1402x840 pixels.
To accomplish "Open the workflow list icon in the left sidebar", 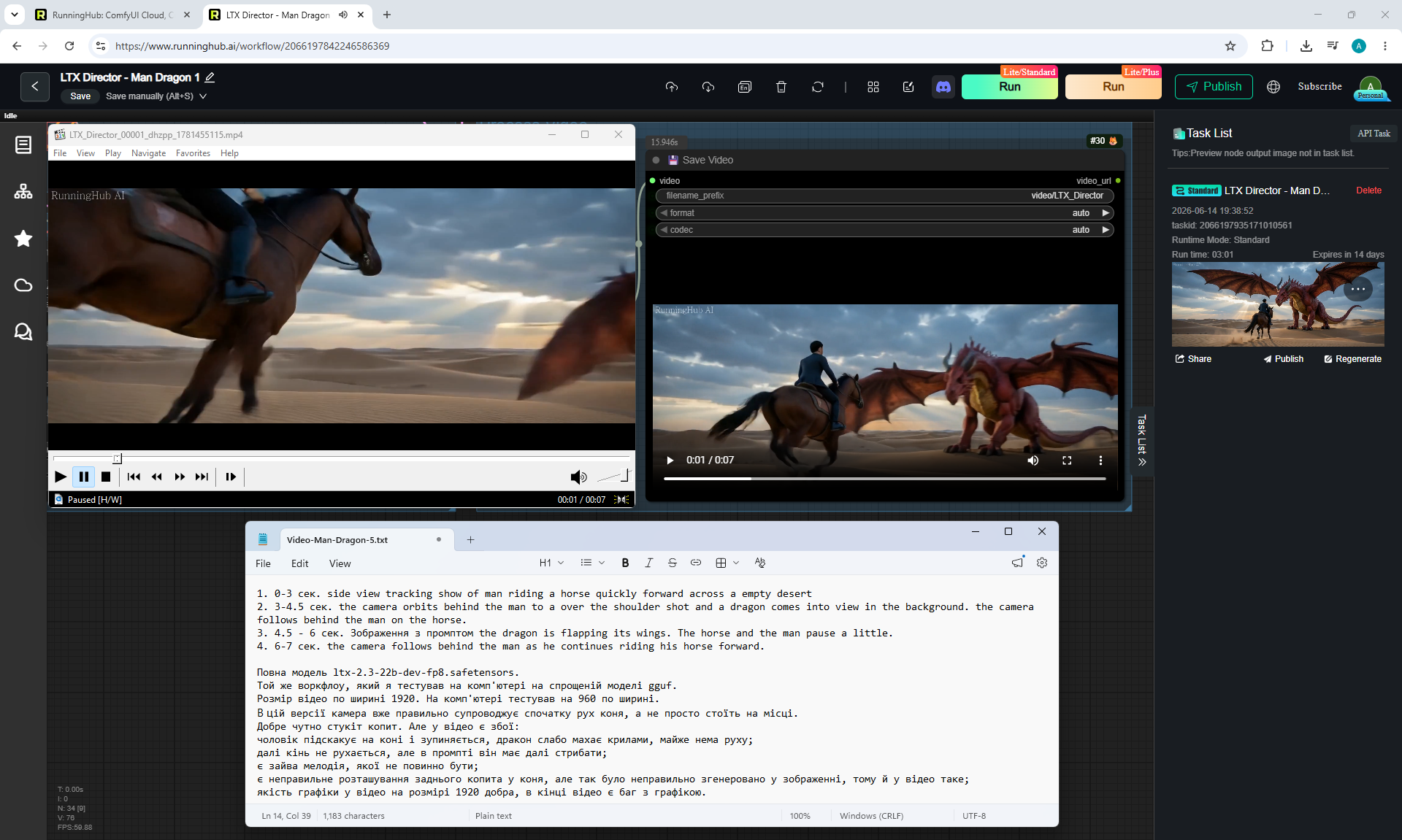I will click(x=23, y=145).
